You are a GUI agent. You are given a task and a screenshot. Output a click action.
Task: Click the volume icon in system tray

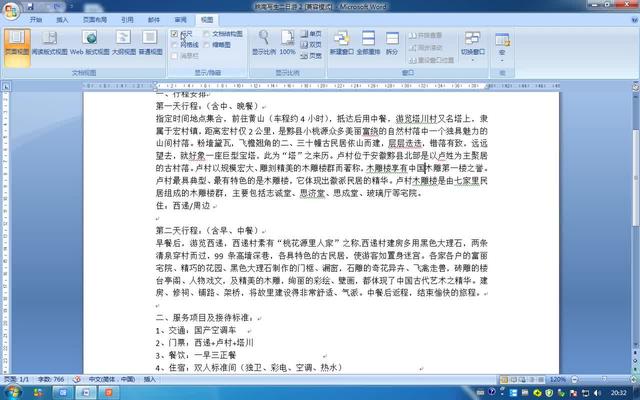pos(598,393)
